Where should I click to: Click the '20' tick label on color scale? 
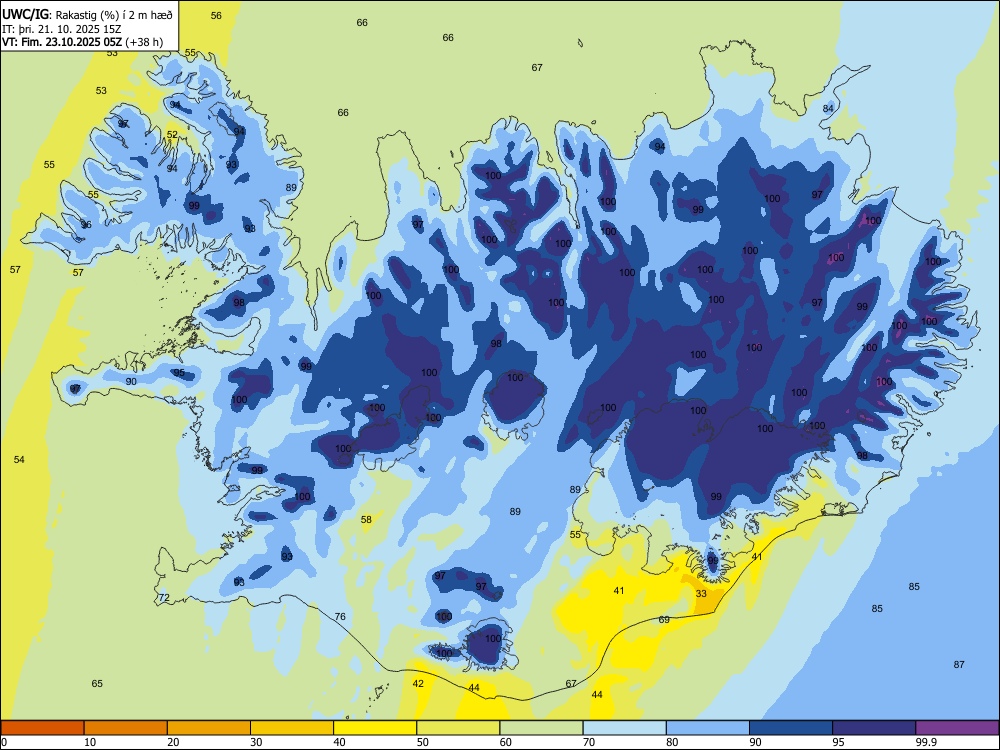click(x=173, y=742)
